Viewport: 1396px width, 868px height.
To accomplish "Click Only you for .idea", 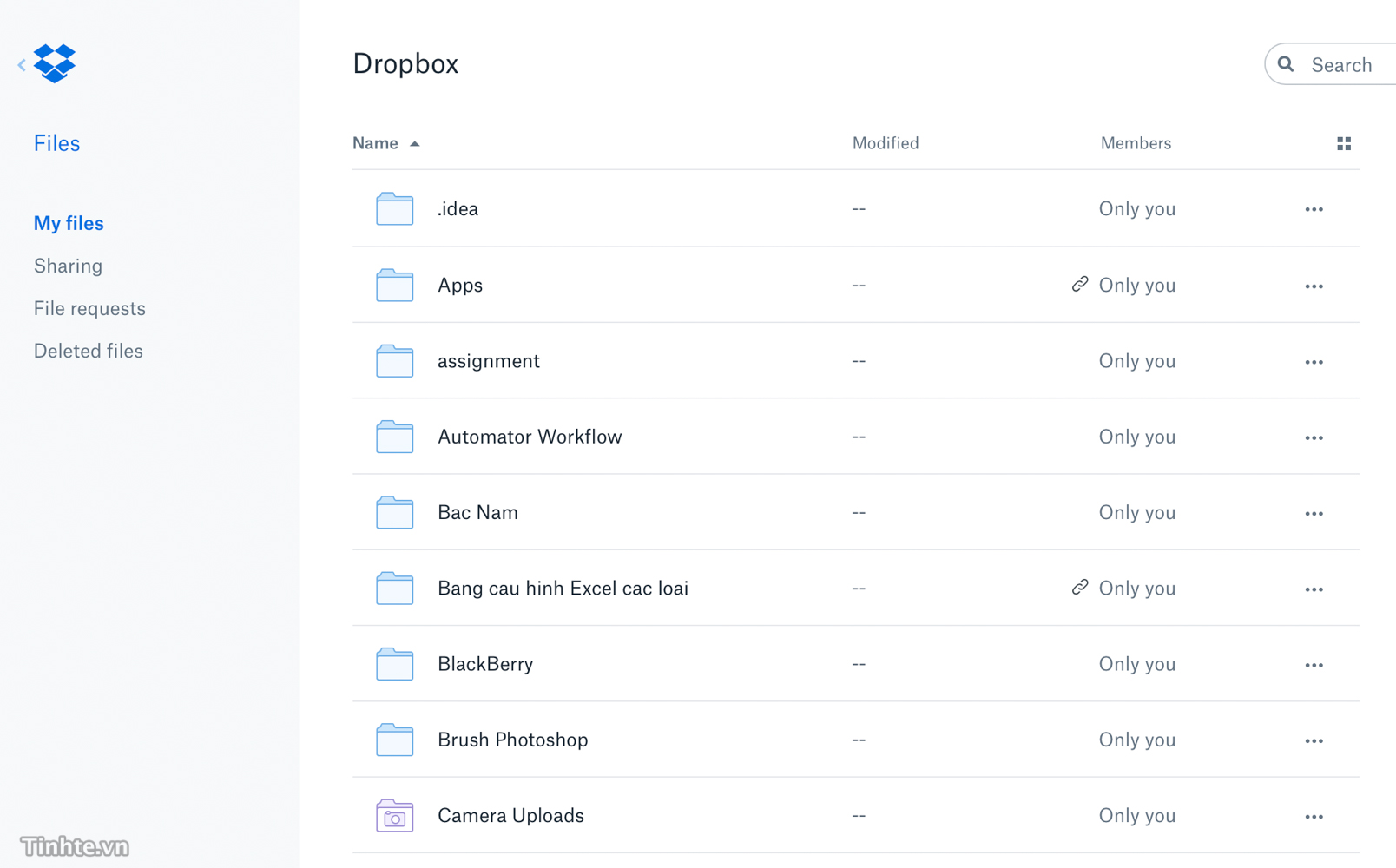I will coord(1137,209).
